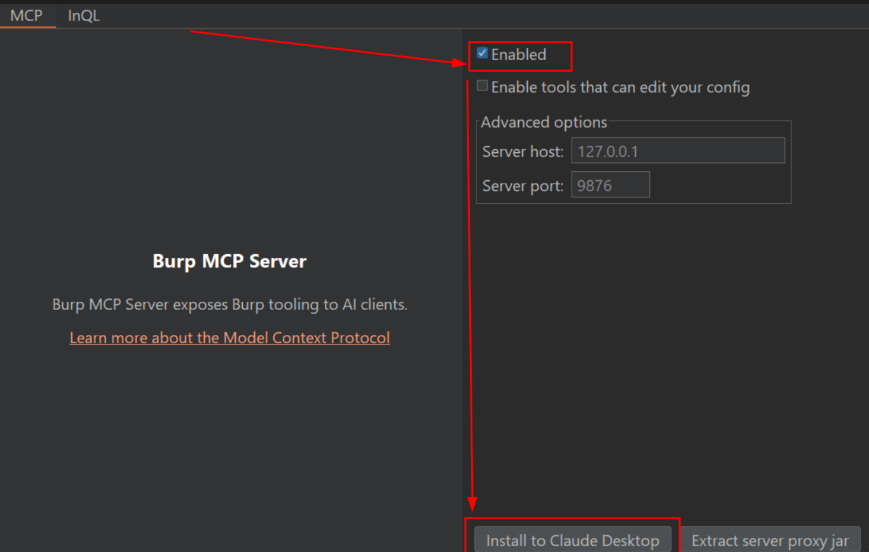
Task: Click the Advanced options group label
Action: (544, 122)
